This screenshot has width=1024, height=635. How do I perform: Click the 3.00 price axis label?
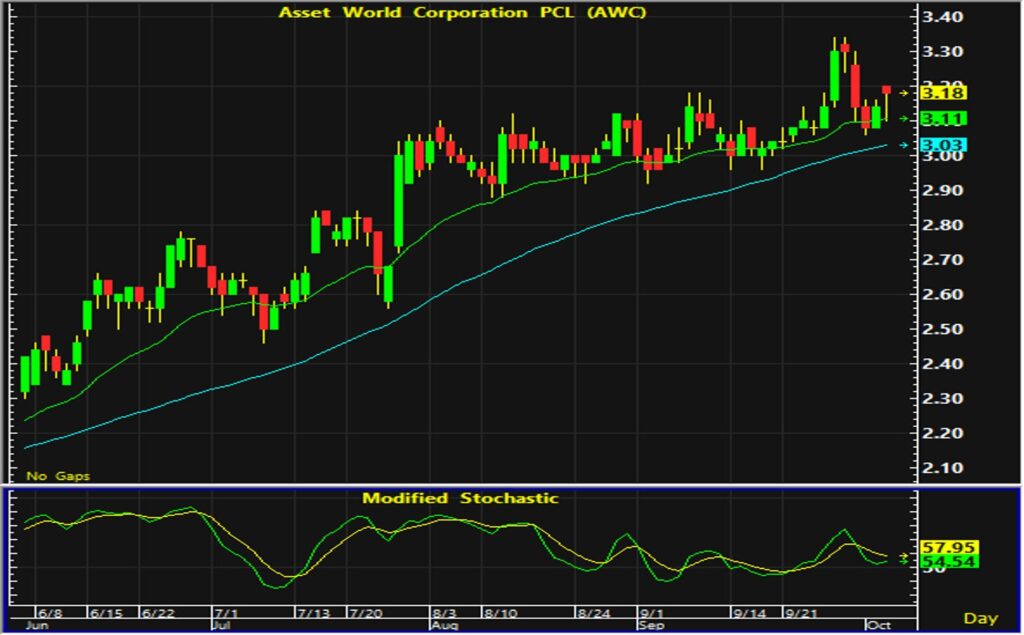[941, 157]
